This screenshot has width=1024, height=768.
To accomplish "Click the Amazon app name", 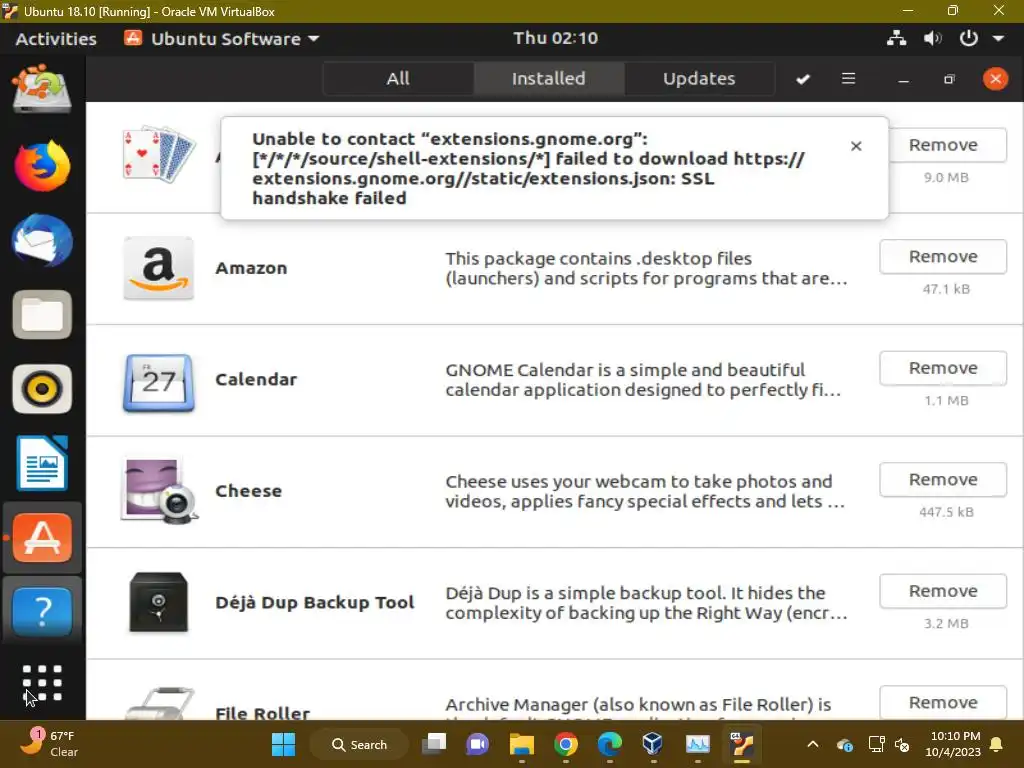I will tap(251, 268).
